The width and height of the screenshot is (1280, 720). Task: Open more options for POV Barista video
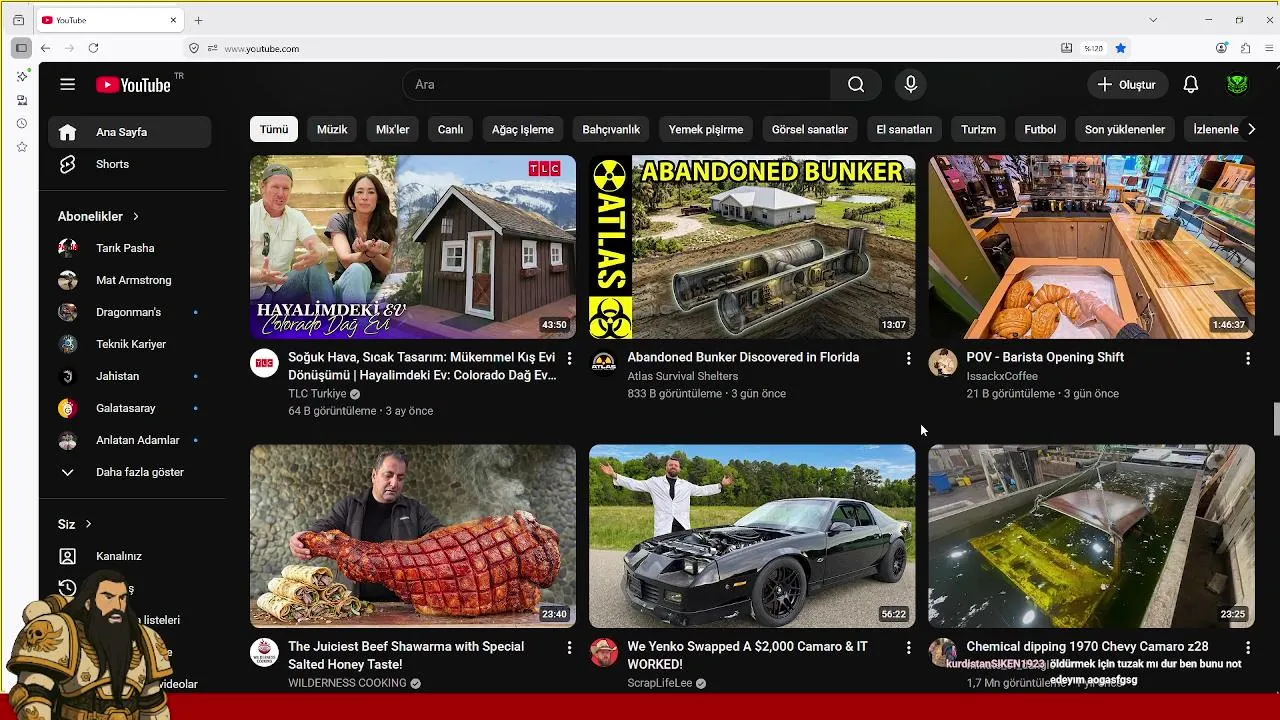pos(1247,358)
